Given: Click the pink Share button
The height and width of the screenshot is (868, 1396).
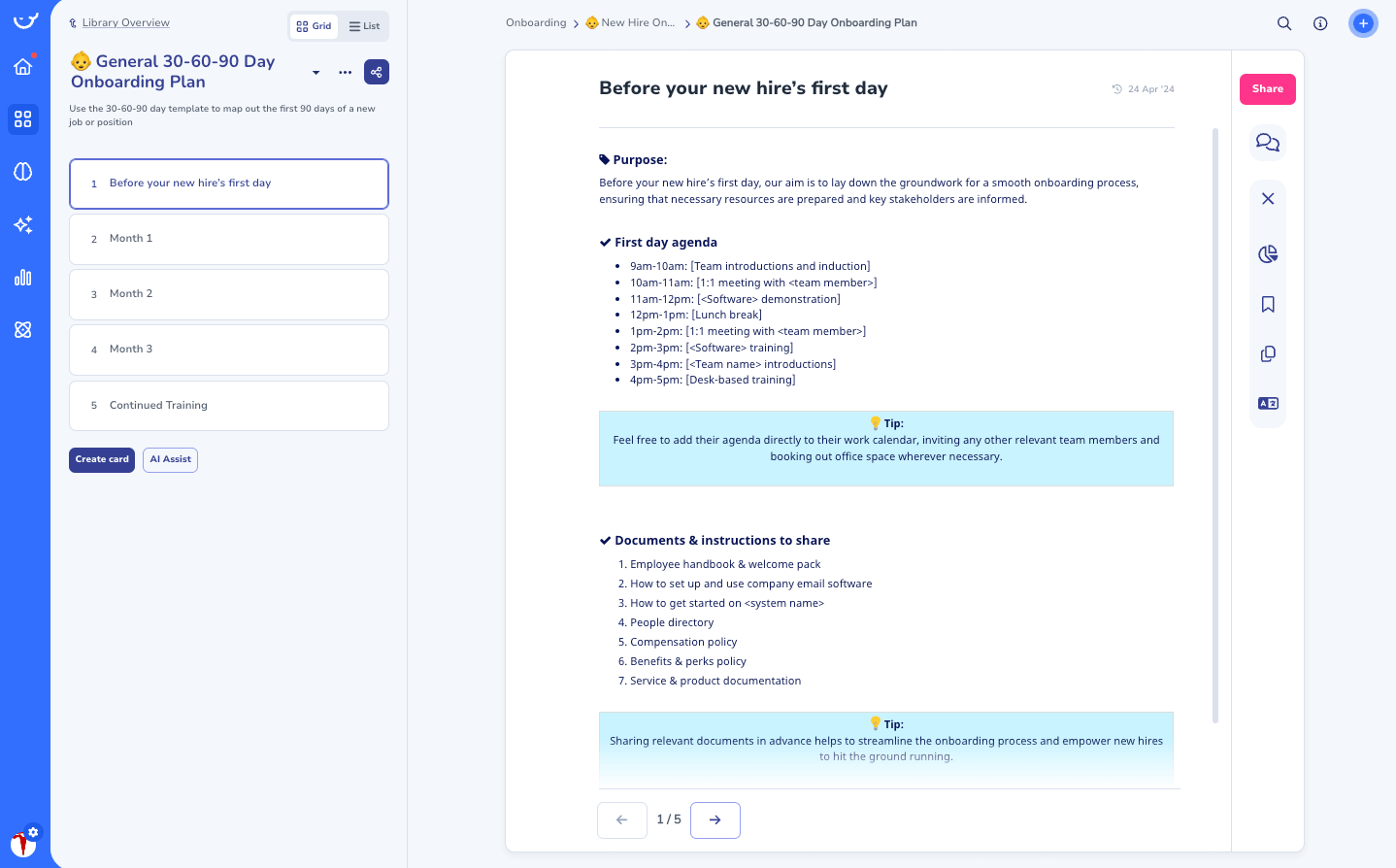Looking at the screenshot, I should click(1267, 88).
